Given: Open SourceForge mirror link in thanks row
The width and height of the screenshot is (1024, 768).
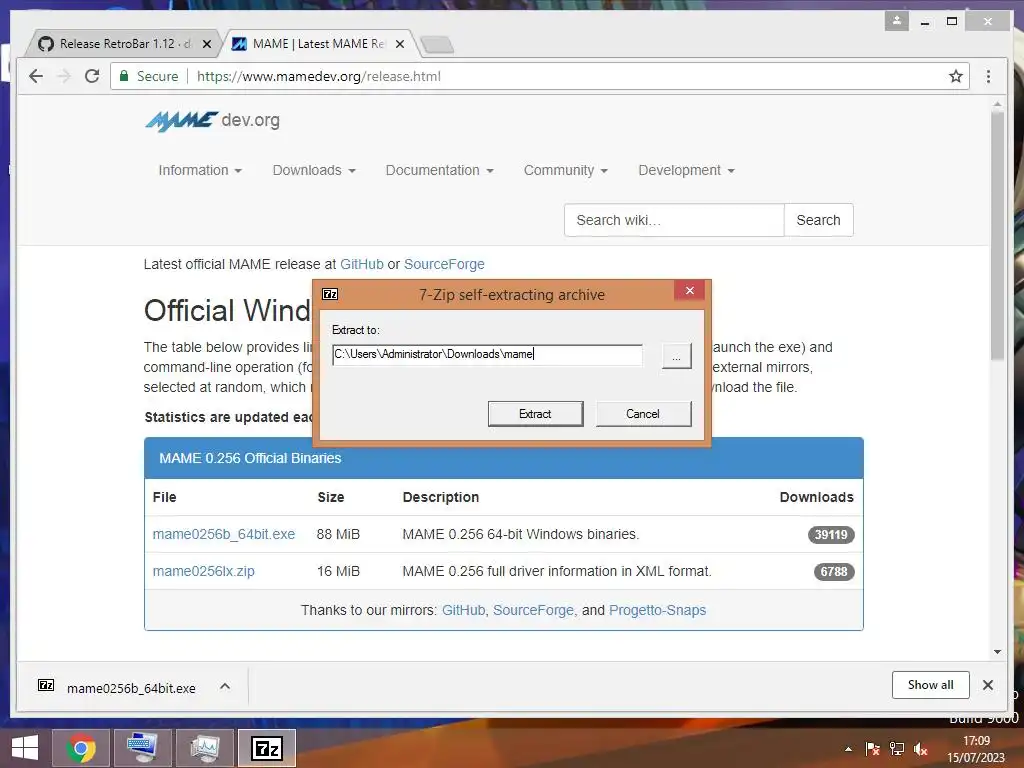Looking at the screenshot, I should pyautogui.click(x=534, y=611).
